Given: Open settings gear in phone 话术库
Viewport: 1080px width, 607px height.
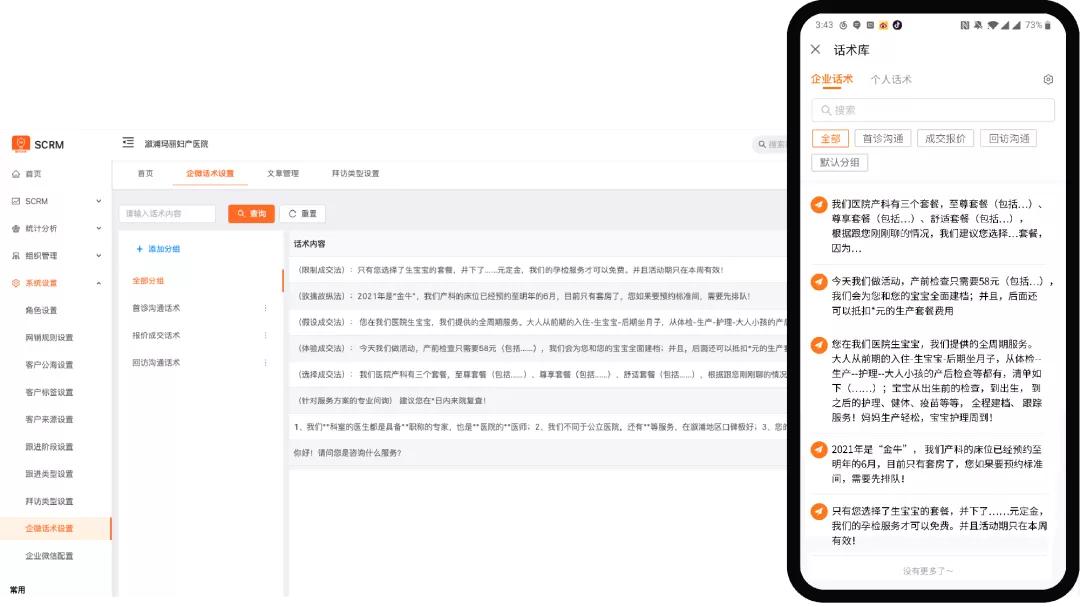Looking at the screenshot, I should coord(1048,79).
